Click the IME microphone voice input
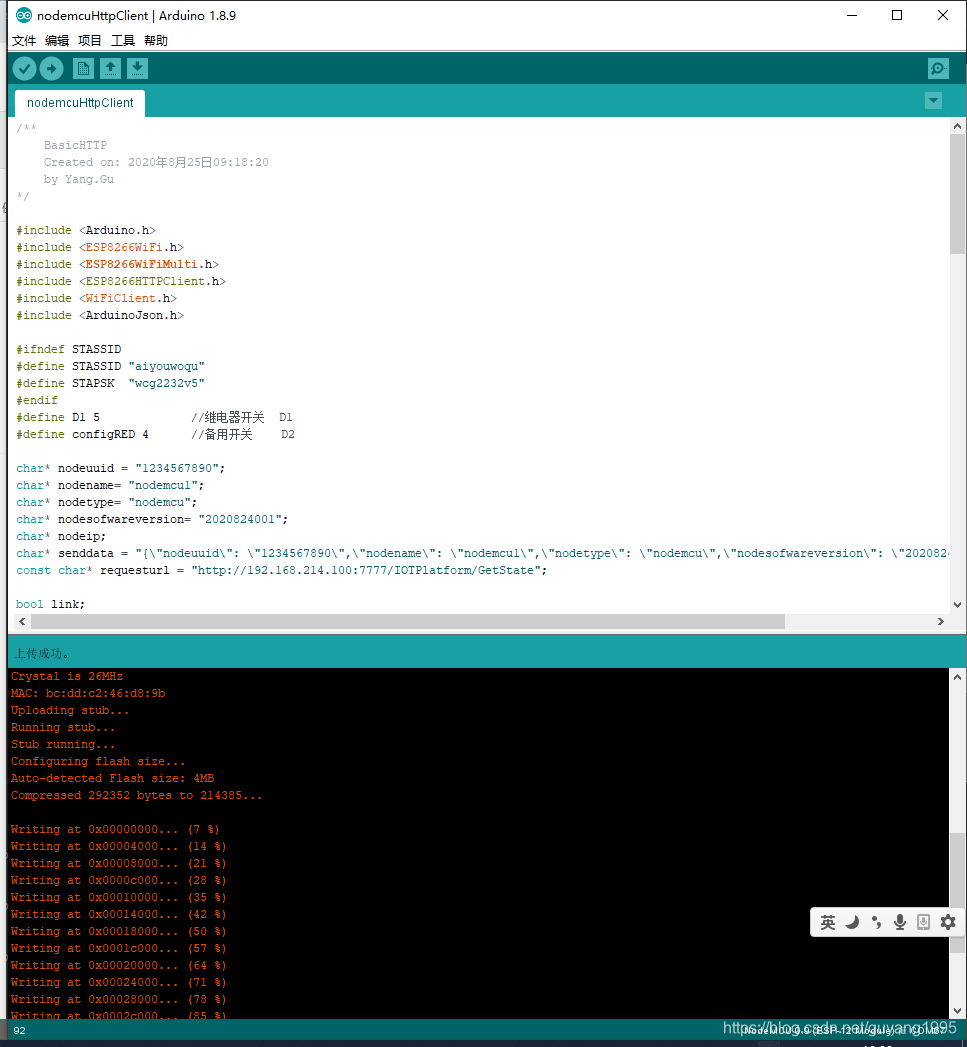967x1047 pixels. click(900, 923)
